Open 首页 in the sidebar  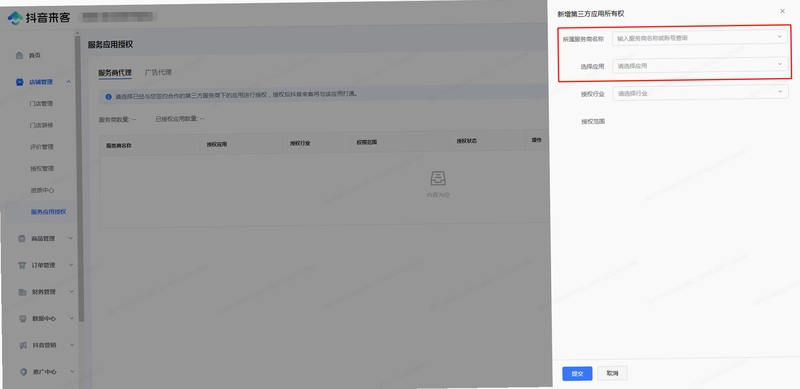click(x=35, y=55)
